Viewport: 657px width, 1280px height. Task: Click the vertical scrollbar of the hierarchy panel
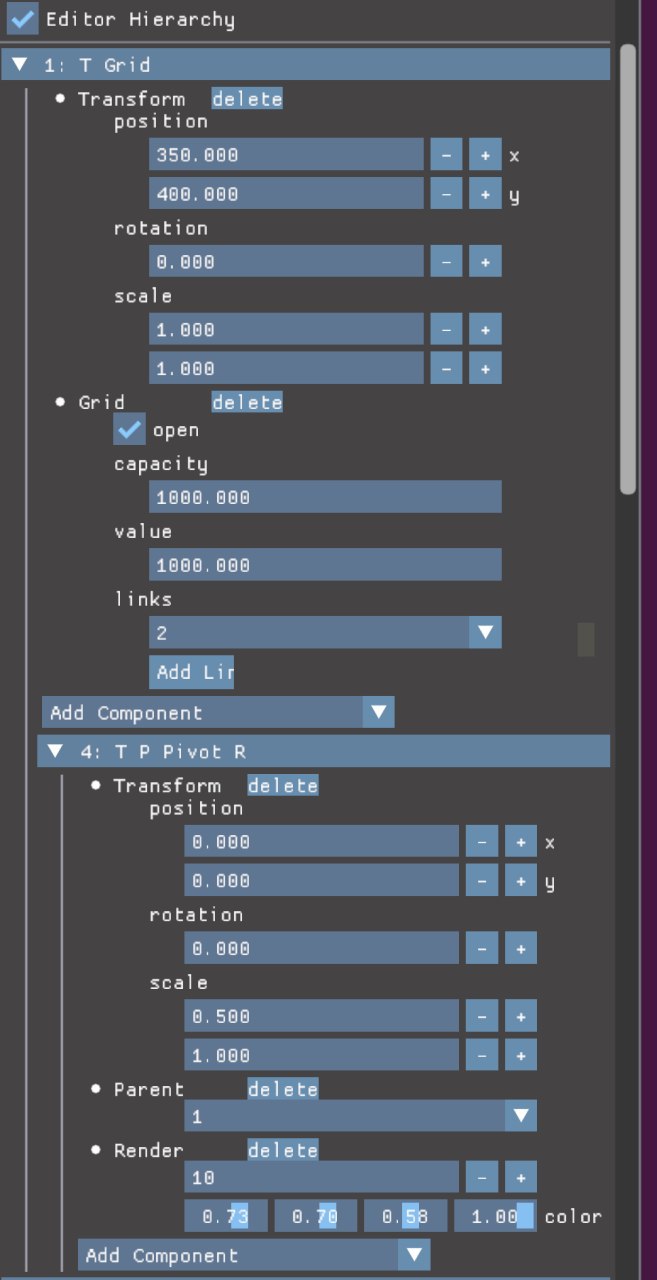[x=628, y=270]
